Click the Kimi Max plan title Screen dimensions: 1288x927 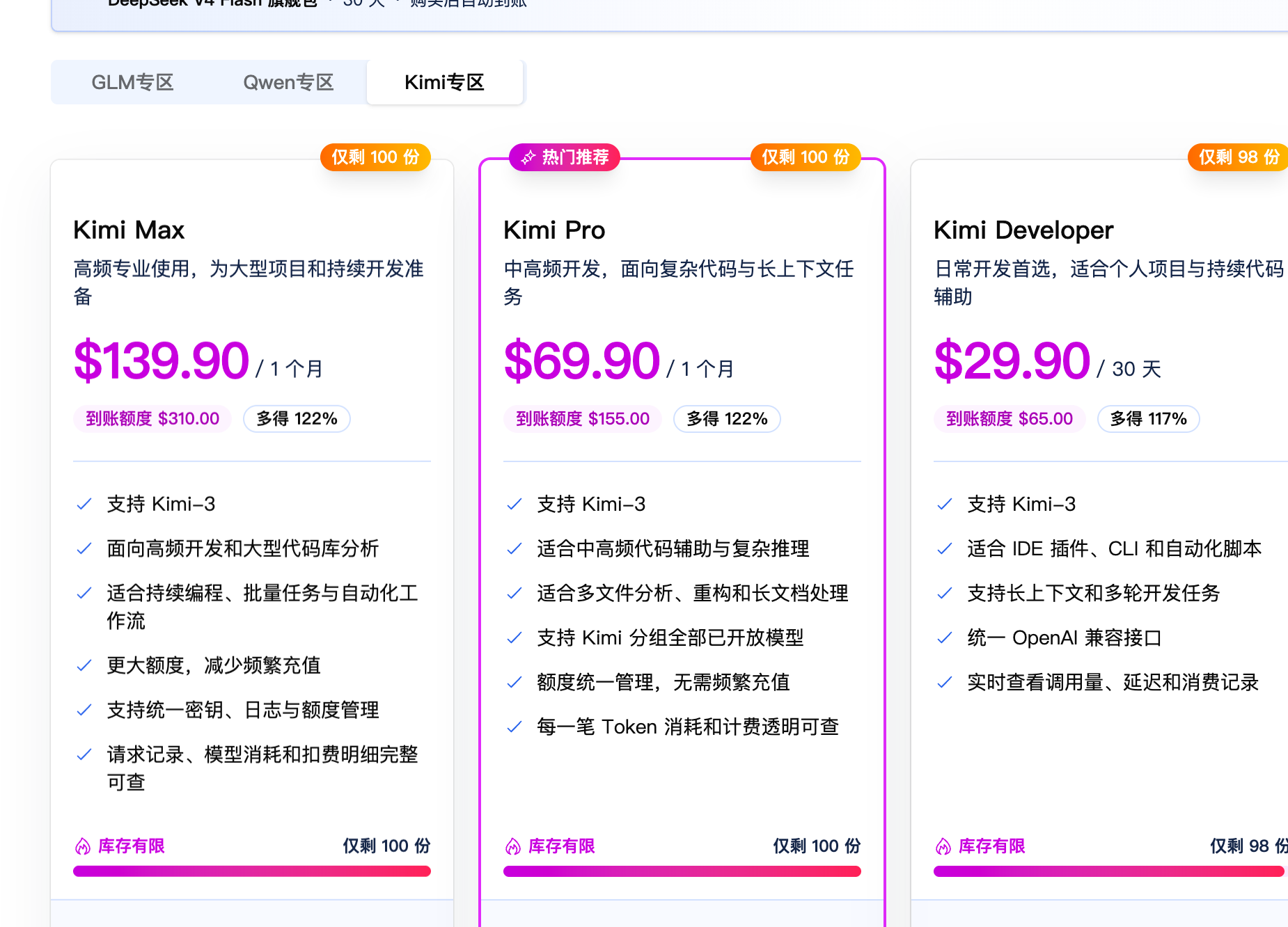coord(129,230)
